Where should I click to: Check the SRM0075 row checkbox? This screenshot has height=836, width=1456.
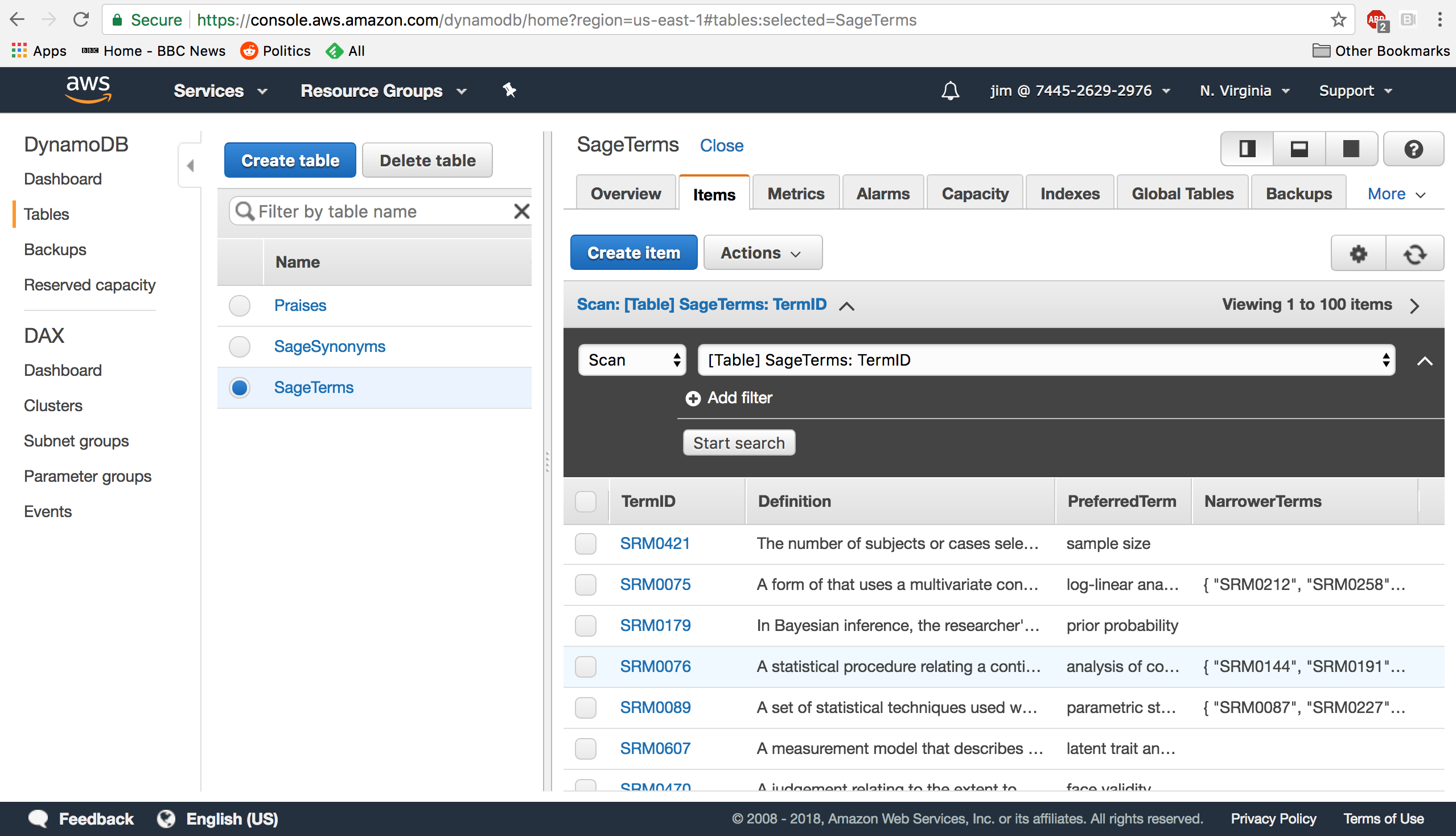pyautogui.click(x=585, y=584)
